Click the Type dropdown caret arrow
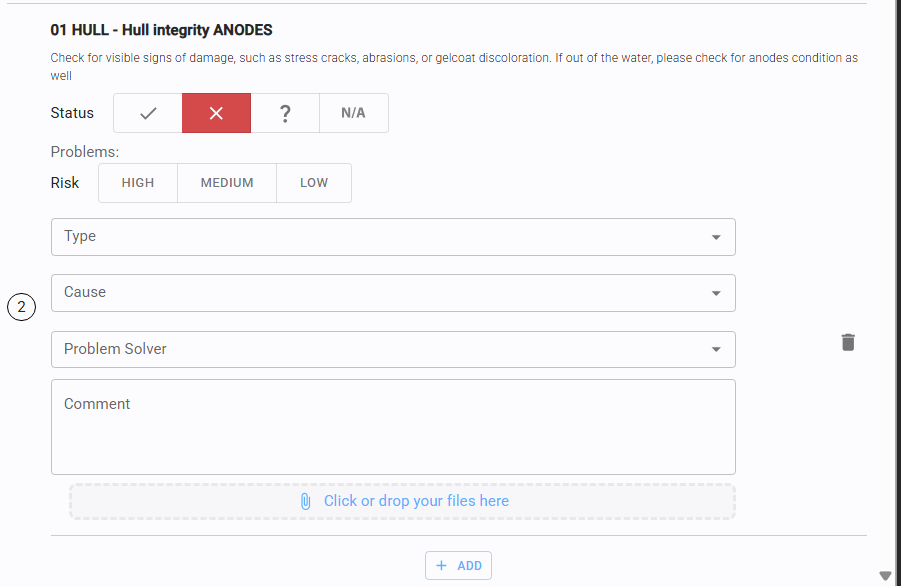Viewport: 901px width, 586px height. (x=716, y=237)
